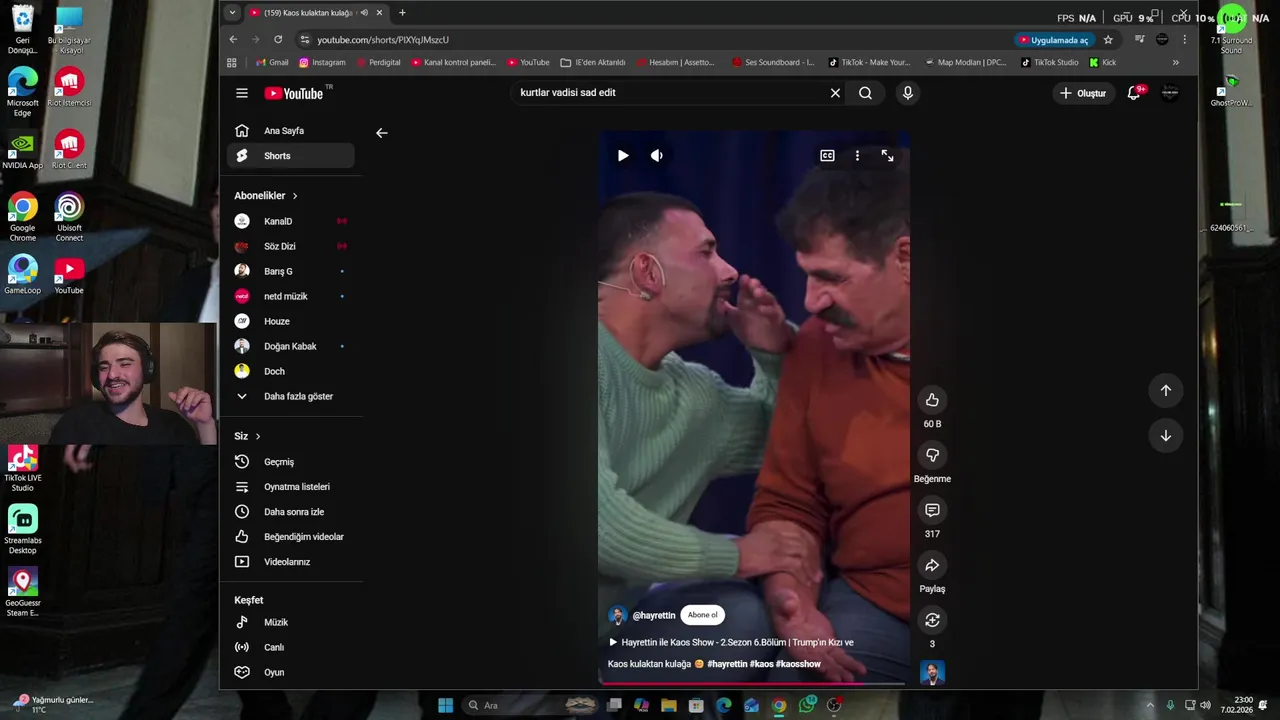Expand the Abonelikler section
This screenshot has height=720, width=1280.
tap(266, 196)
